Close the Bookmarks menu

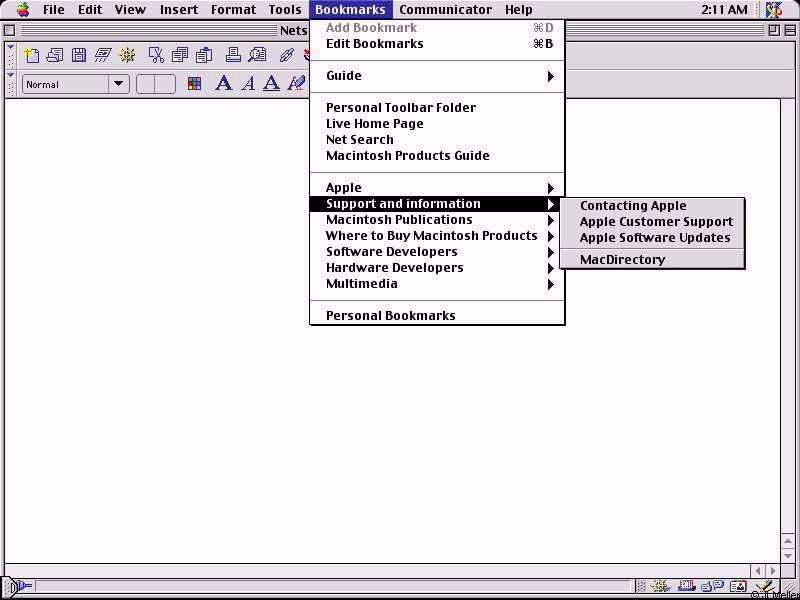click(351, 10)
